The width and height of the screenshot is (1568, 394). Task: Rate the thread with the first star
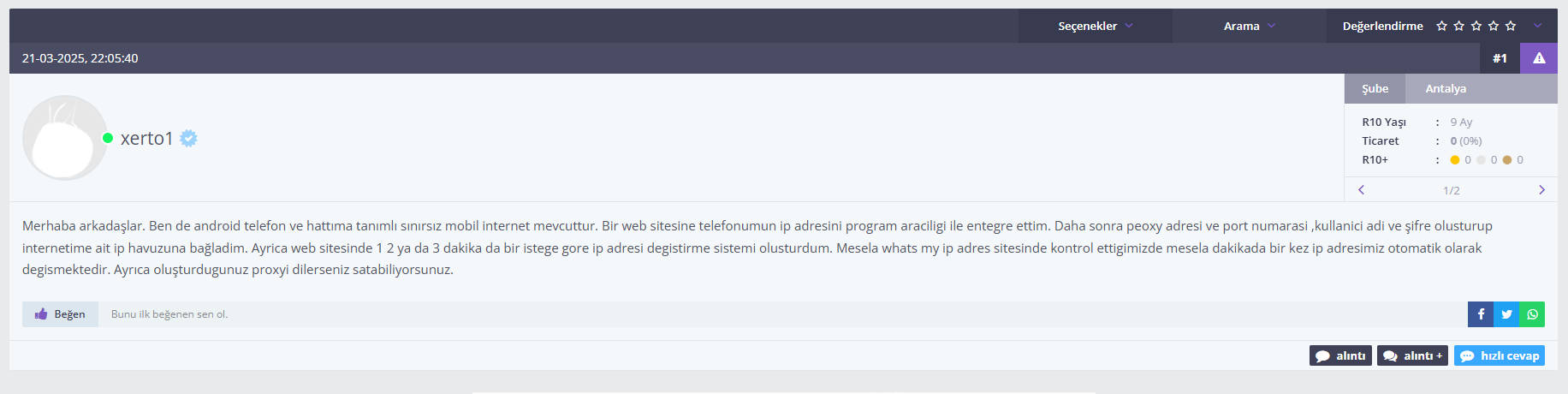1441,26
